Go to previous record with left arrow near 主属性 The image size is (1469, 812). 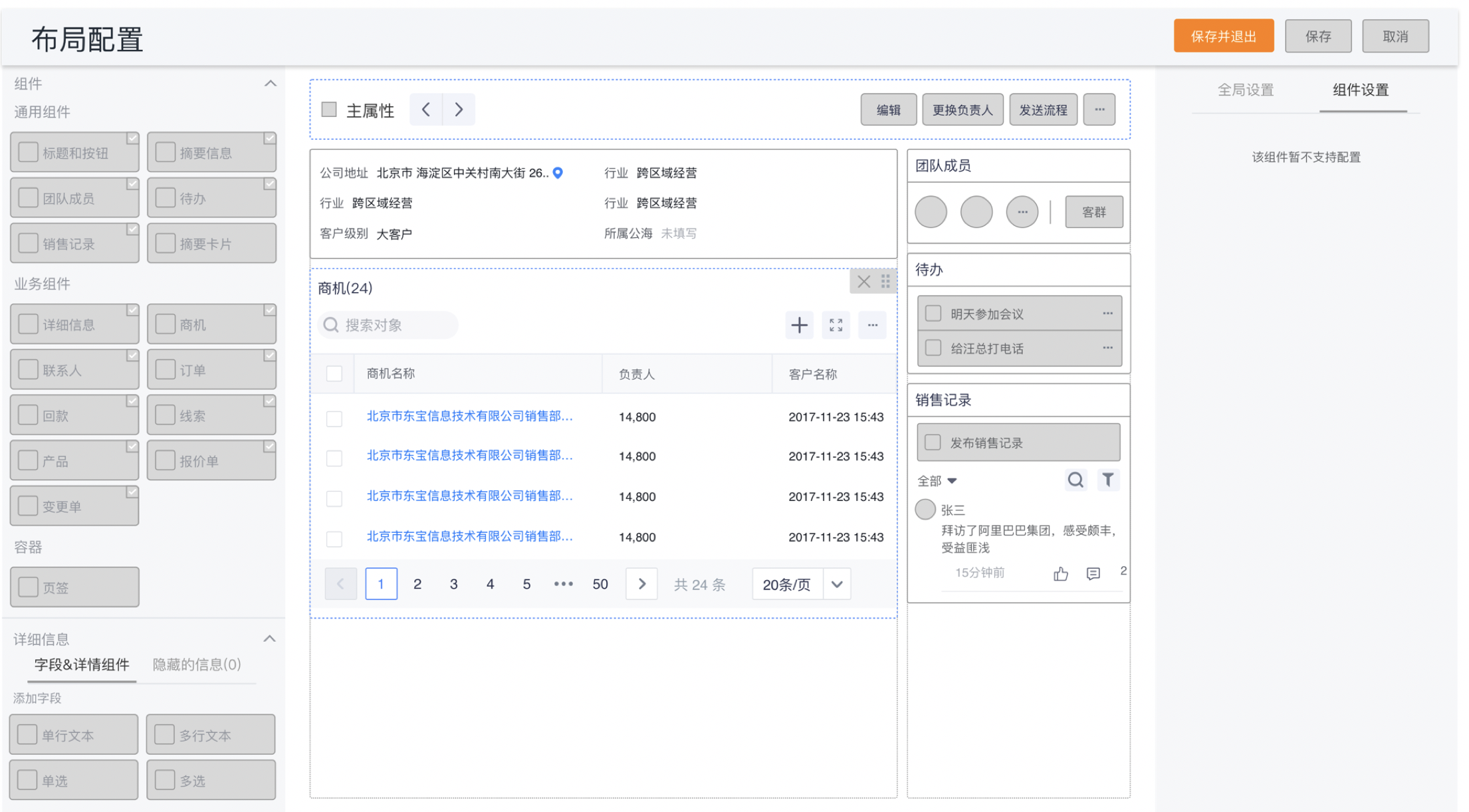click(426, 110)
